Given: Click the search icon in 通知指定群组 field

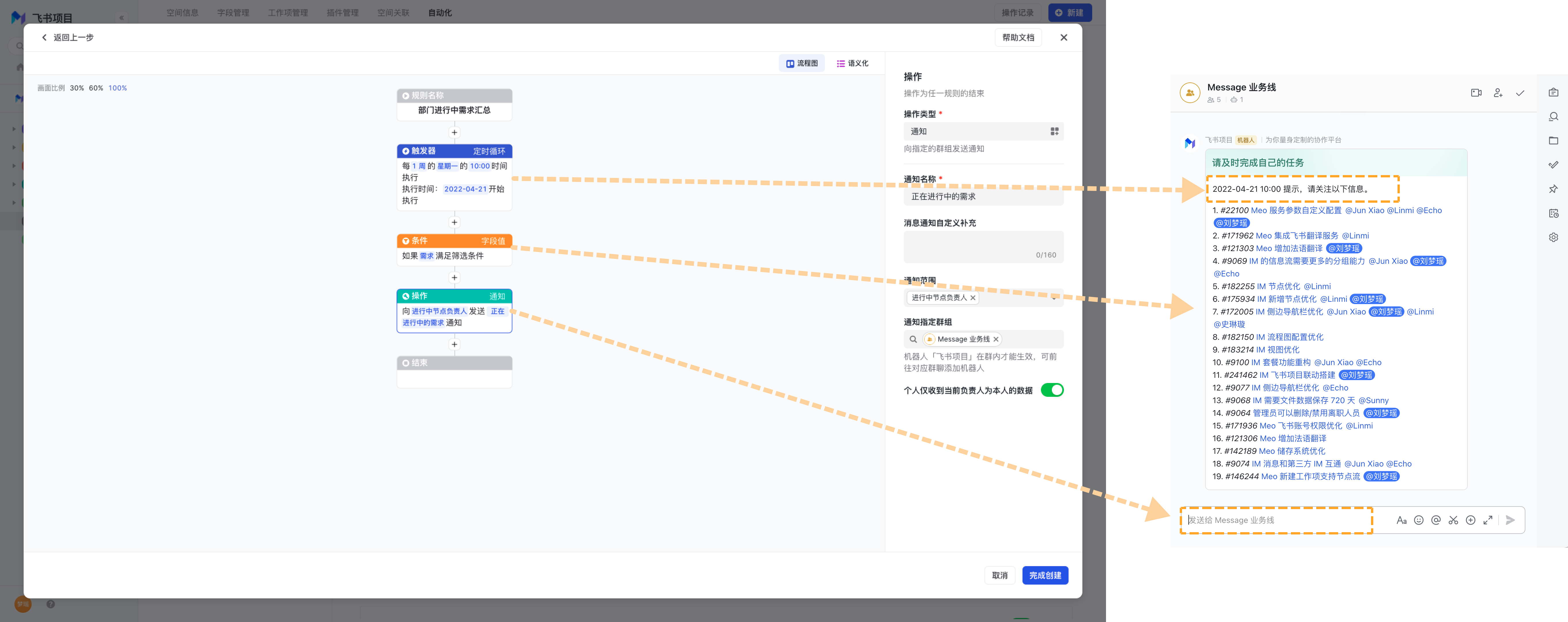Looking at the screenshot, I should [x=913, y=340].
